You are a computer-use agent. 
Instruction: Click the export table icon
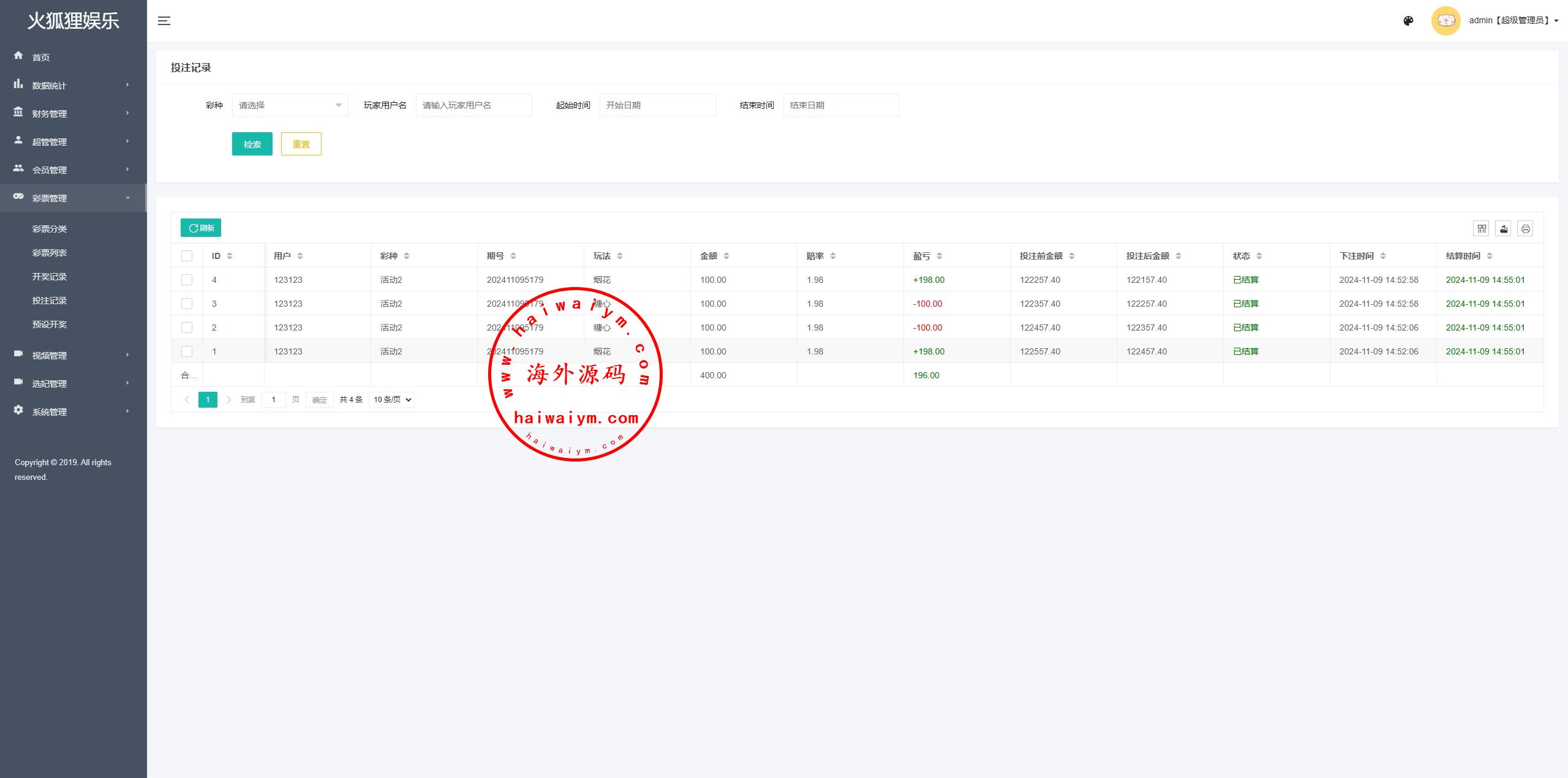1504,229
